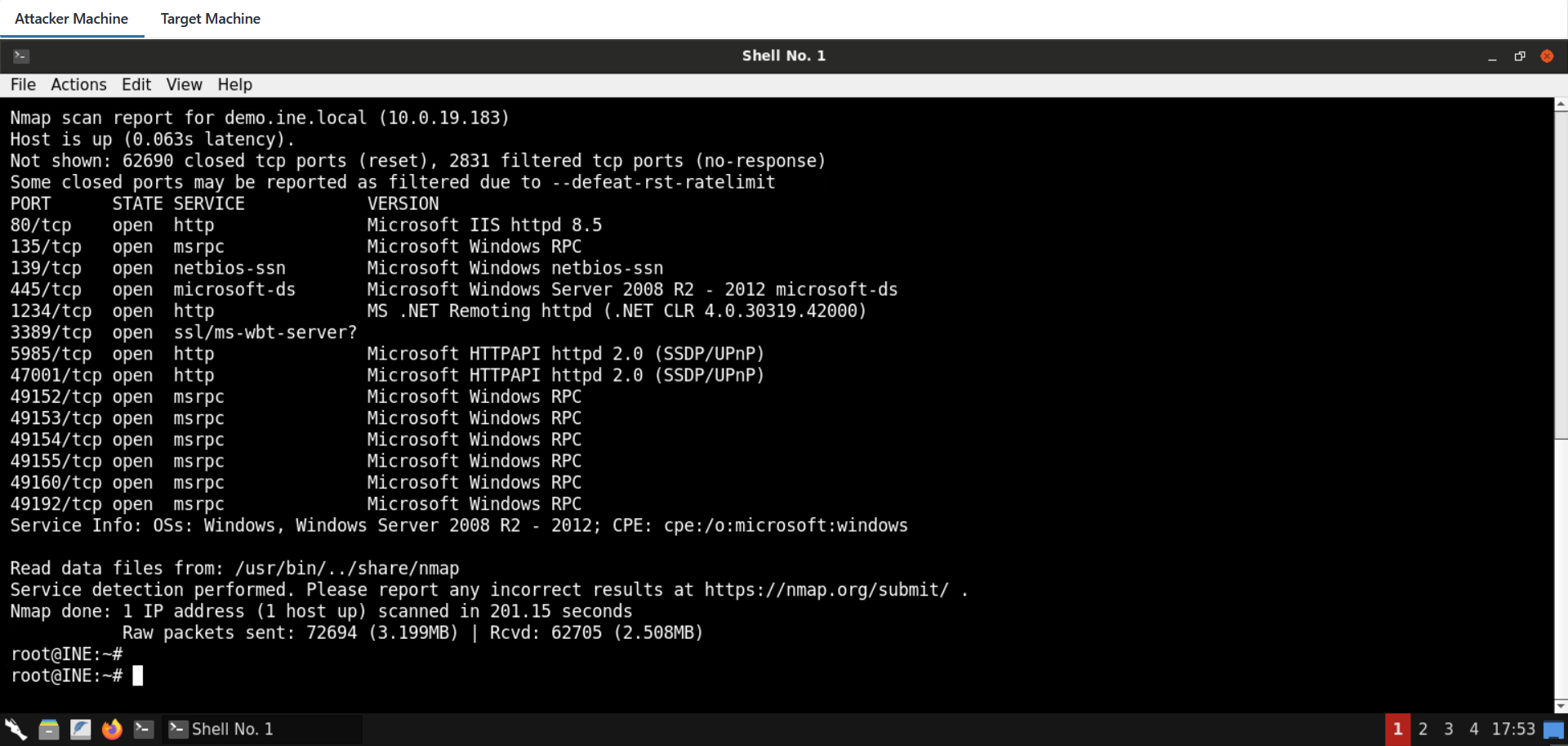Open the Actions menu
Screen dimensions: 1568x746
click(x=78, y=85)
